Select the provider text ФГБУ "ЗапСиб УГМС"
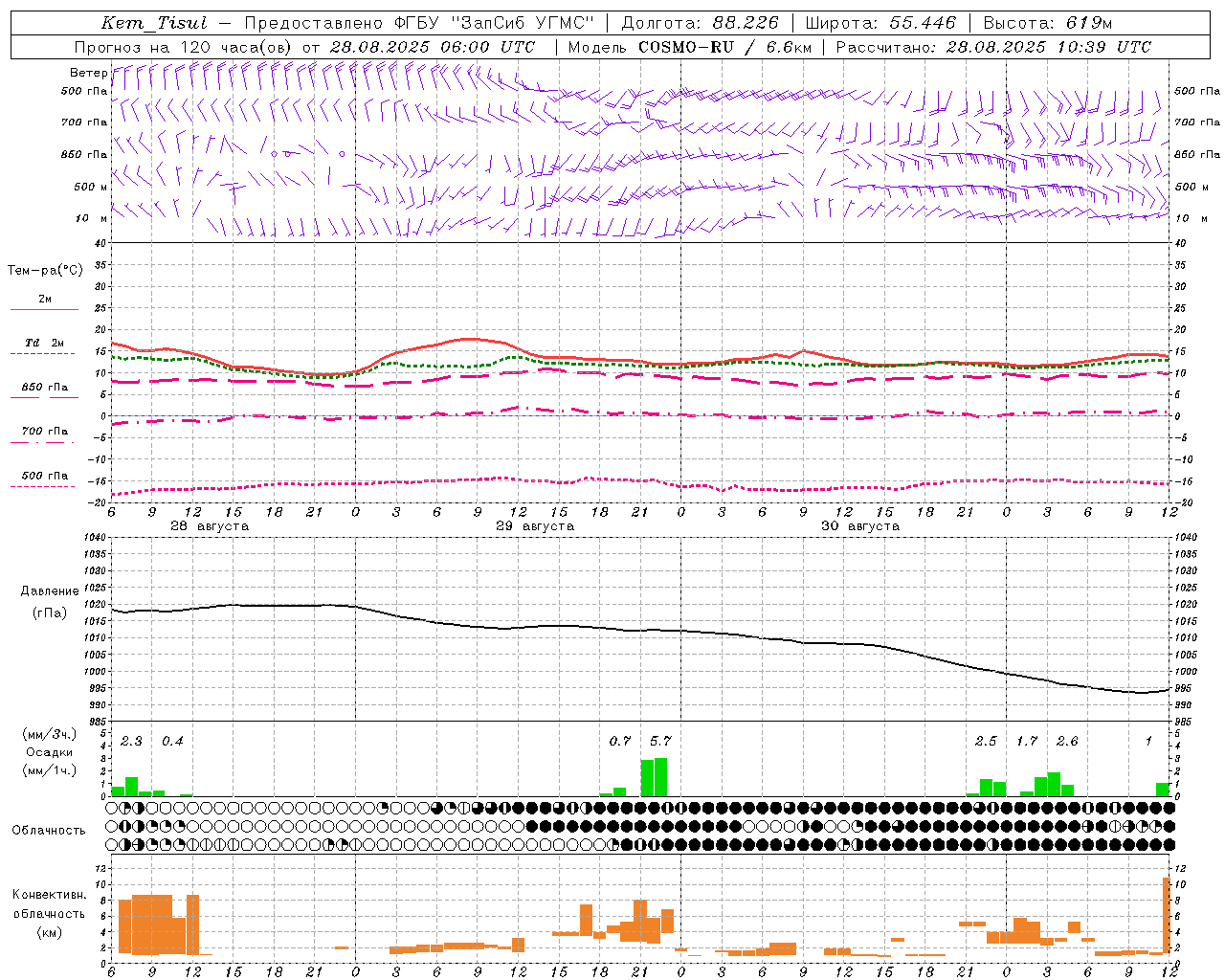This screenshot has width=1225, height=980. pos(494,23)
